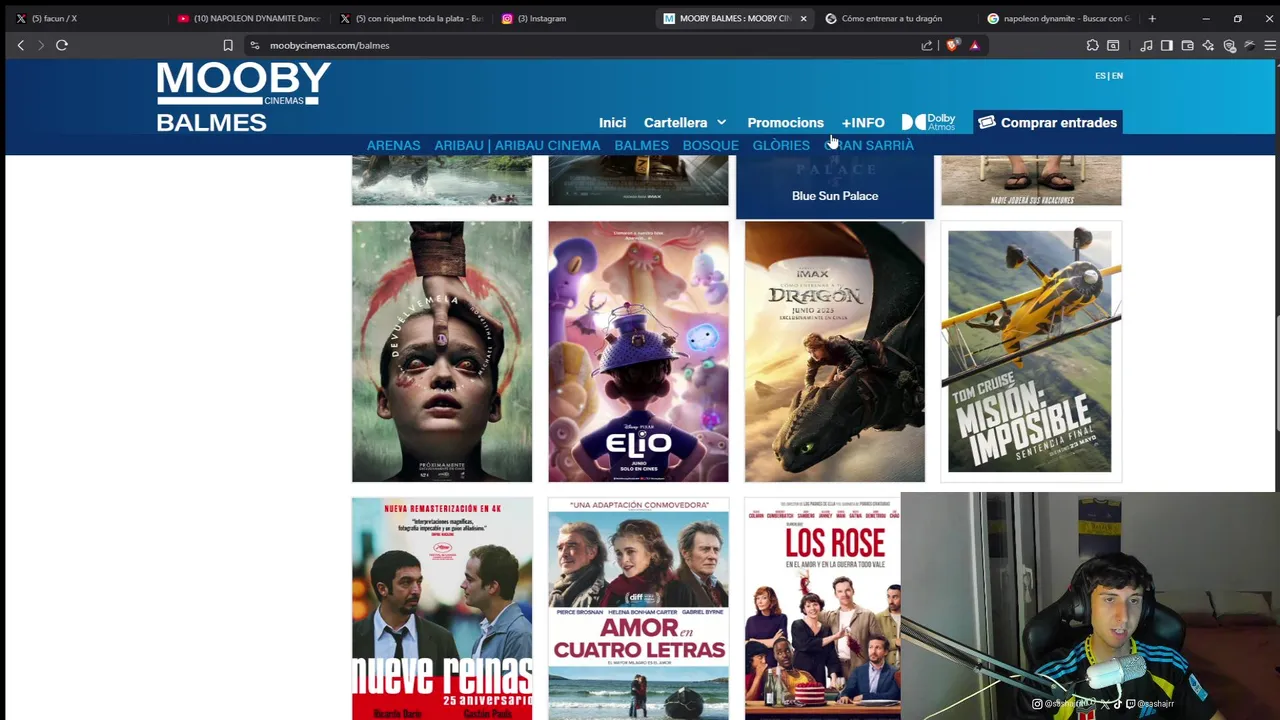The height and width of the screenshot is (720, 1280).
Task: Toggle the browser sidebar panel icon
Action: [x=1167, y=45]
